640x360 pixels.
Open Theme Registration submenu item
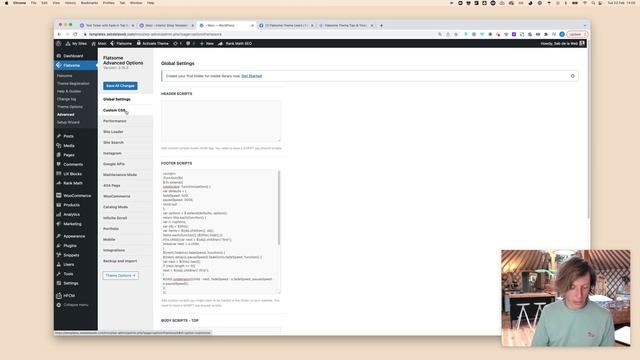tap(73, 84)
